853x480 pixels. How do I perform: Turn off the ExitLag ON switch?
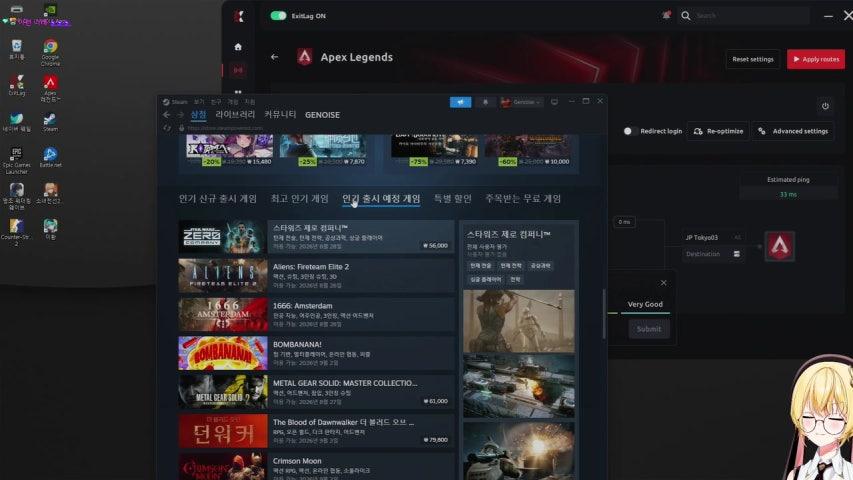coord(279,16)
